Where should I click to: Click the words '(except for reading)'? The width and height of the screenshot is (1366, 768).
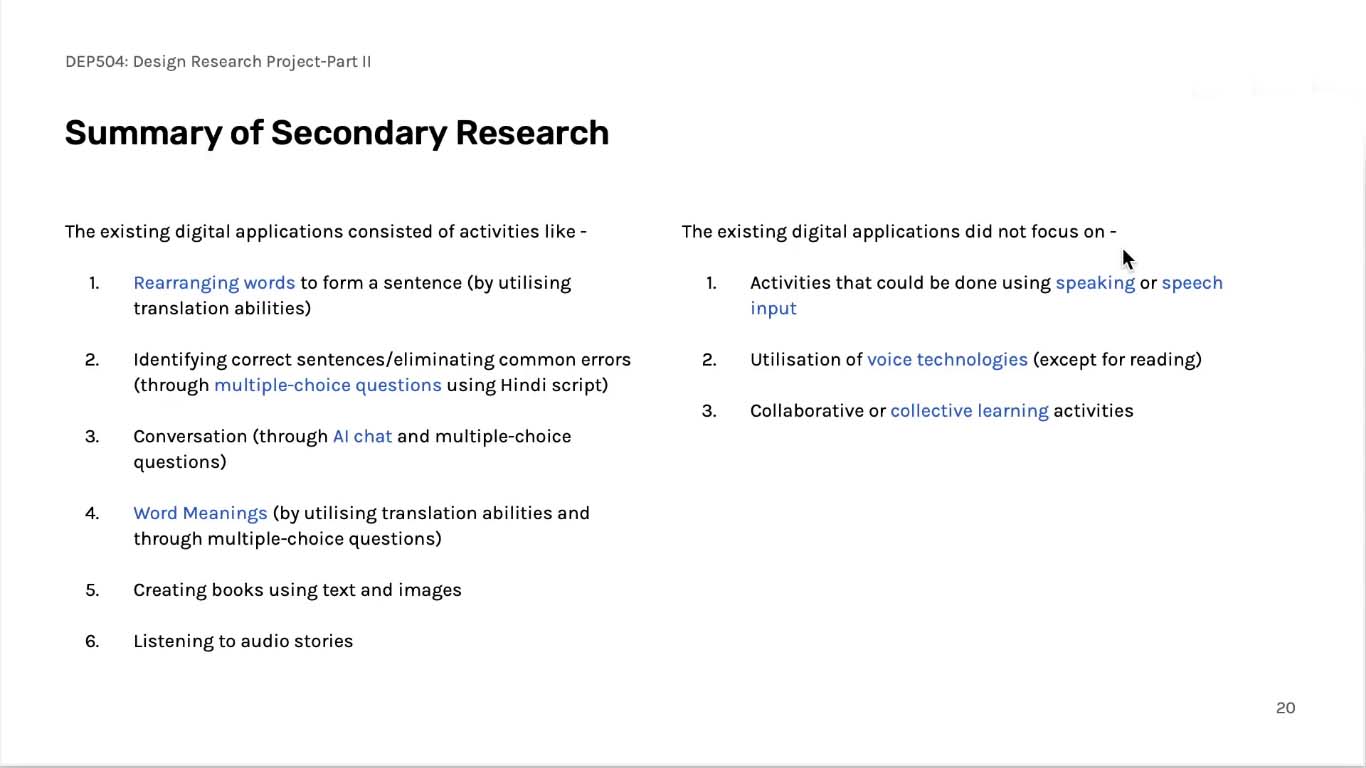point(1117,360)
